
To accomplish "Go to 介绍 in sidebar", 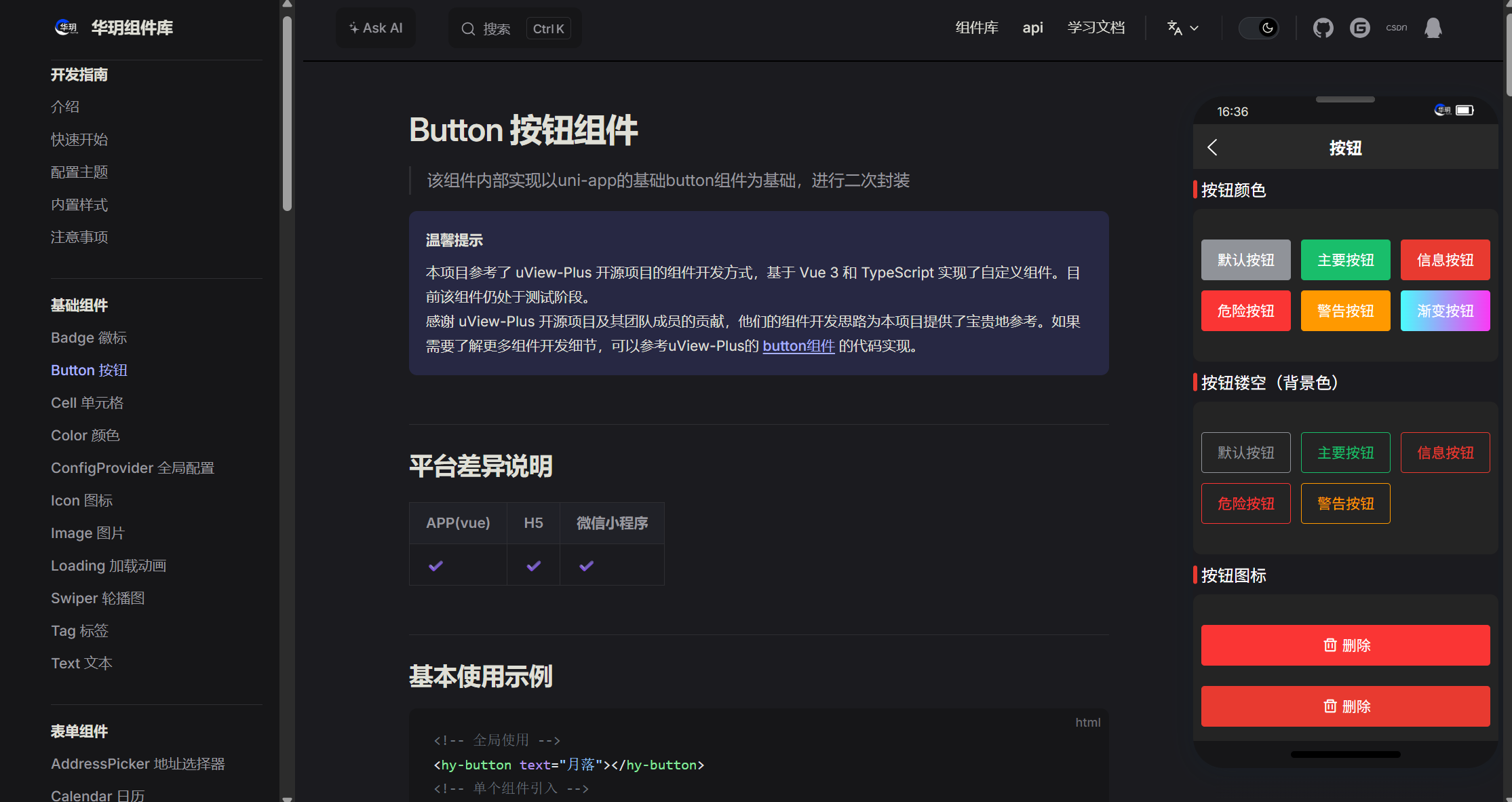I will 65,107.
